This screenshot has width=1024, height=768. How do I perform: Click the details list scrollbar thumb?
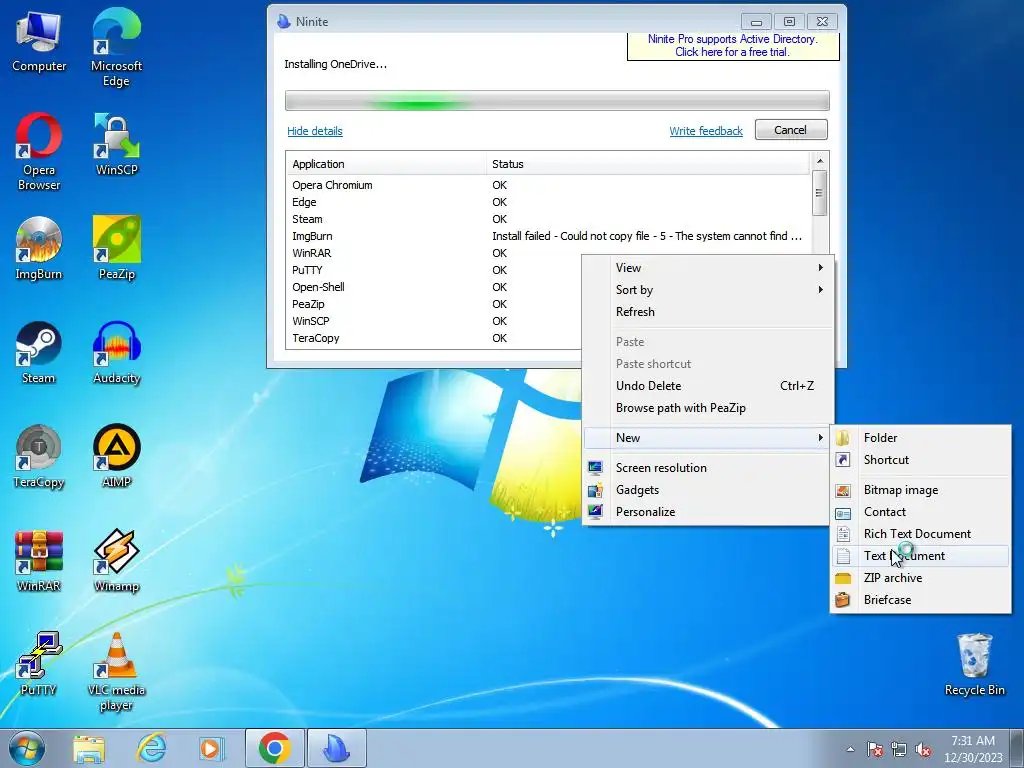pyautogui.click(x=819, y=193)
